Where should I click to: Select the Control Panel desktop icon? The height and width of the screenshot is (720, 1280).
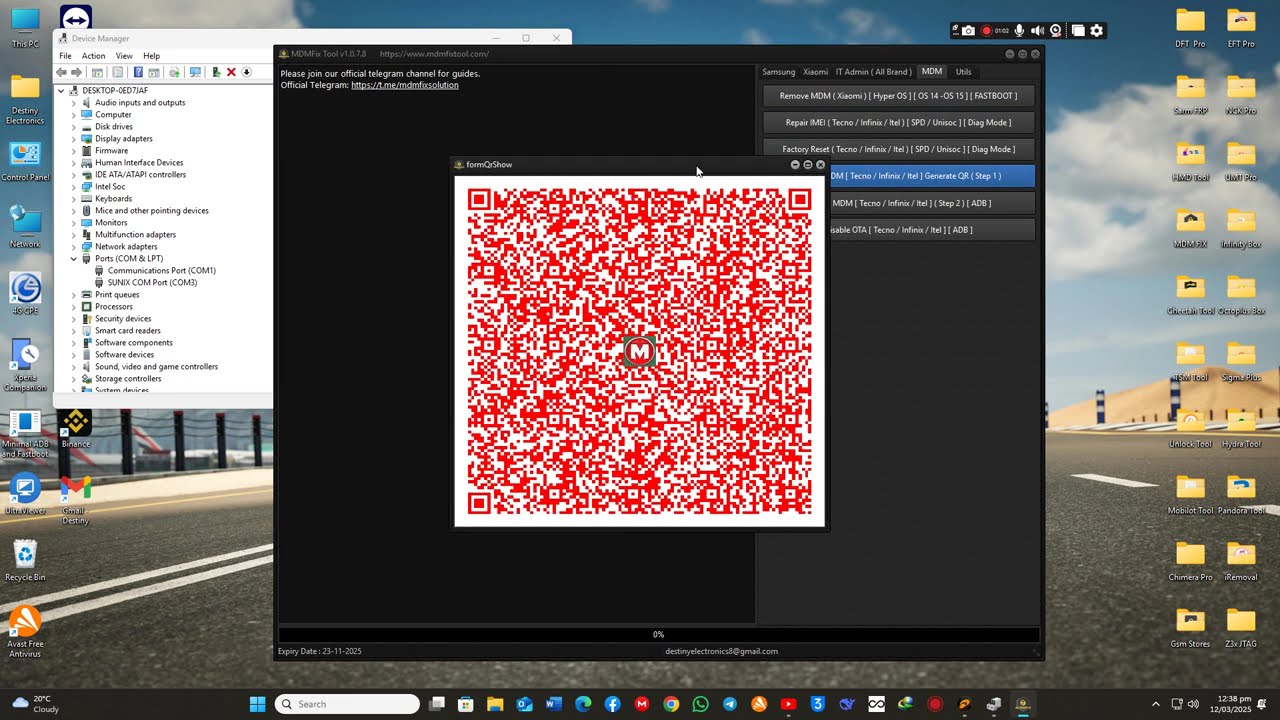coord(25,162)
